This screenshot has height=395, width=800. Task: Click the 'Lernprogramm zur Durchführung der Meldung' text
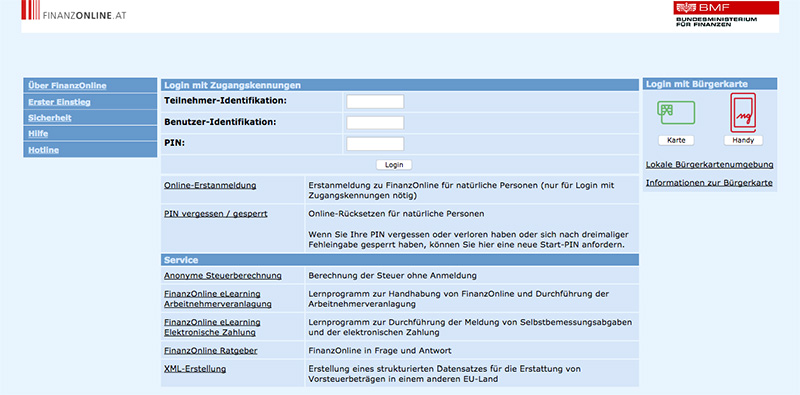click(x=470, y=328)
